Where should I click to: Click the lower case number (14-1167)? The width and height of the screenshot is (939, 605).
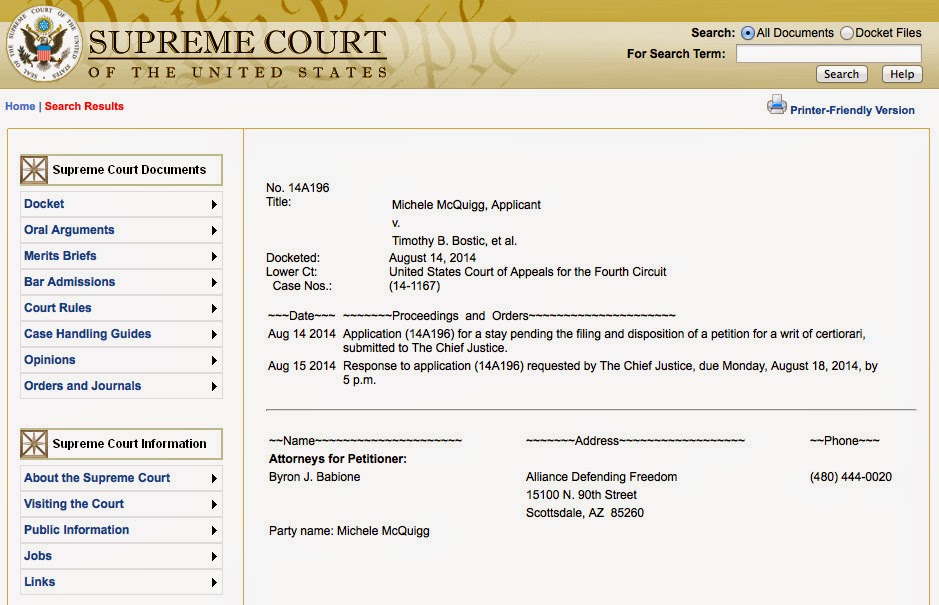click(x=414, y=286)
